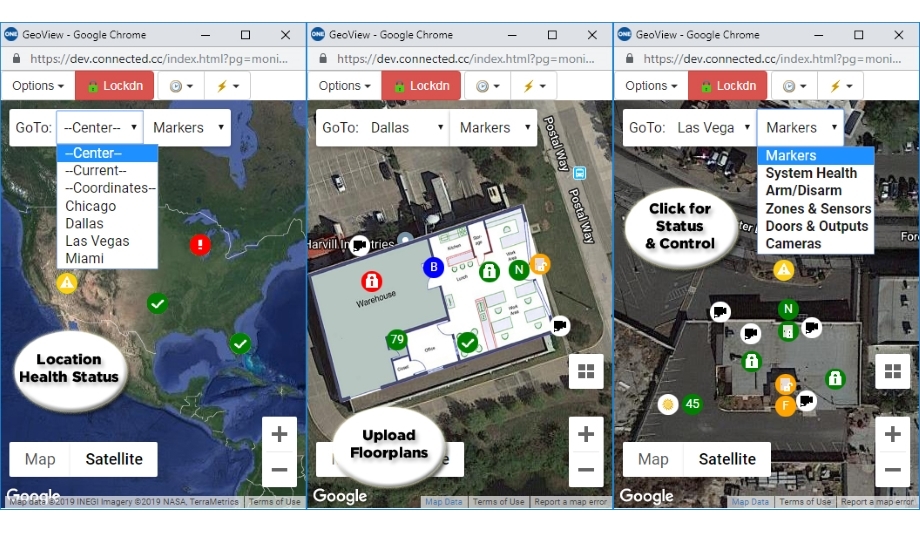This screenshot has height=533, width=920.
Task: Open Options dropdown in Las Vegas window
Action: (x=651, y=86)
